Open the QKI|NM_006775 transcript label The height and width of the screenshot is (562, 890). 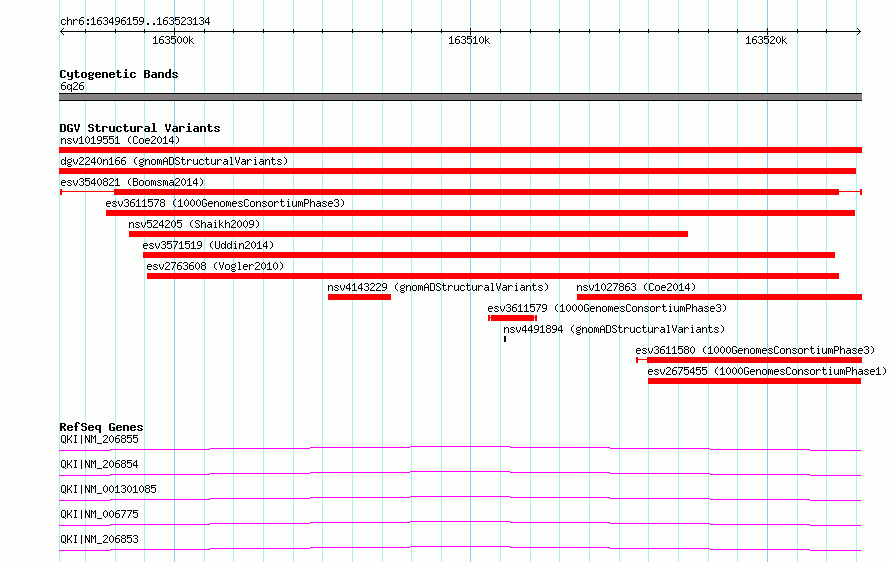pos(99,514)
